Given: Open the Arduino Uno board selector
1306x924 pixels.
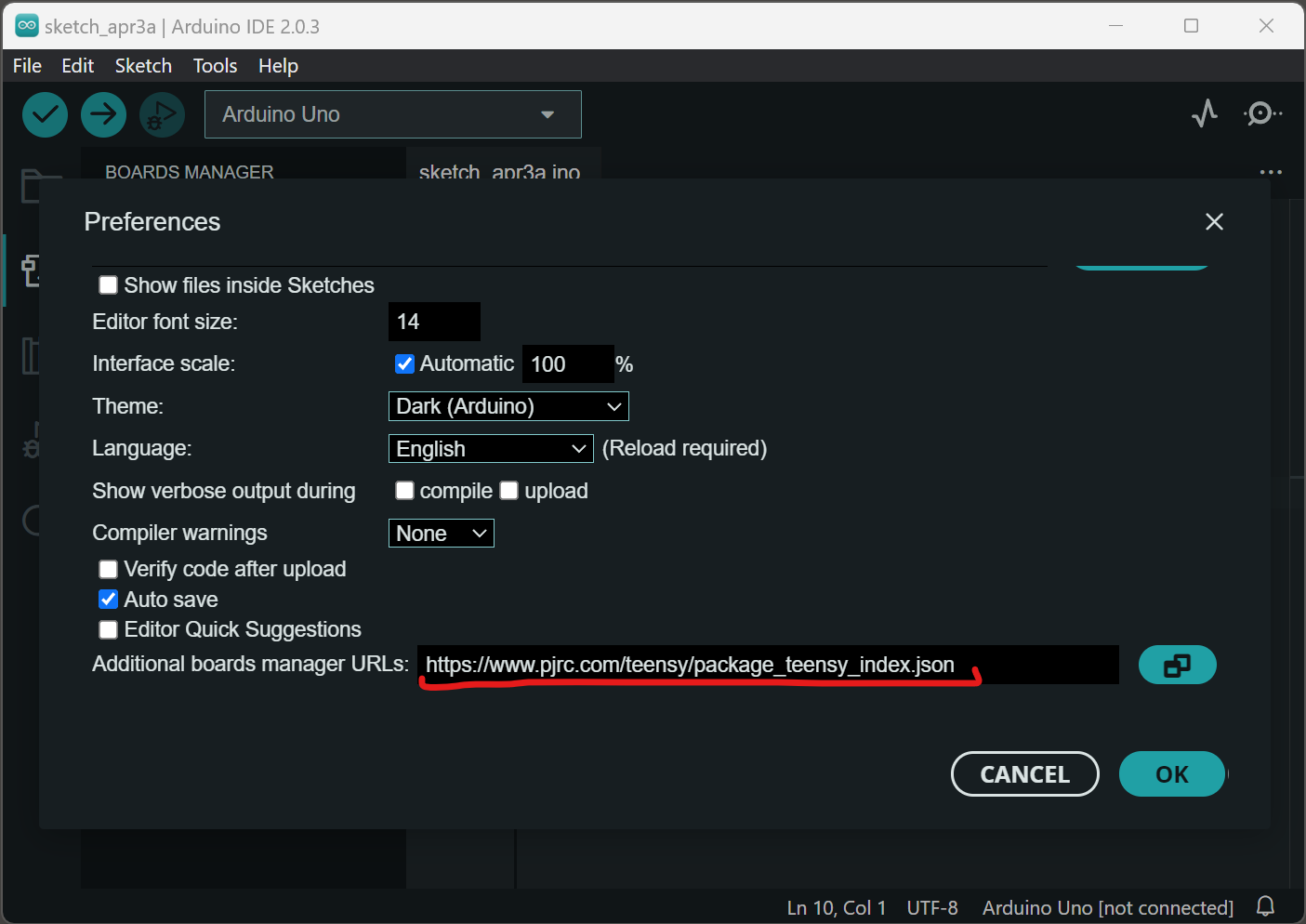Looking at the screenshot, I should 393,114.
